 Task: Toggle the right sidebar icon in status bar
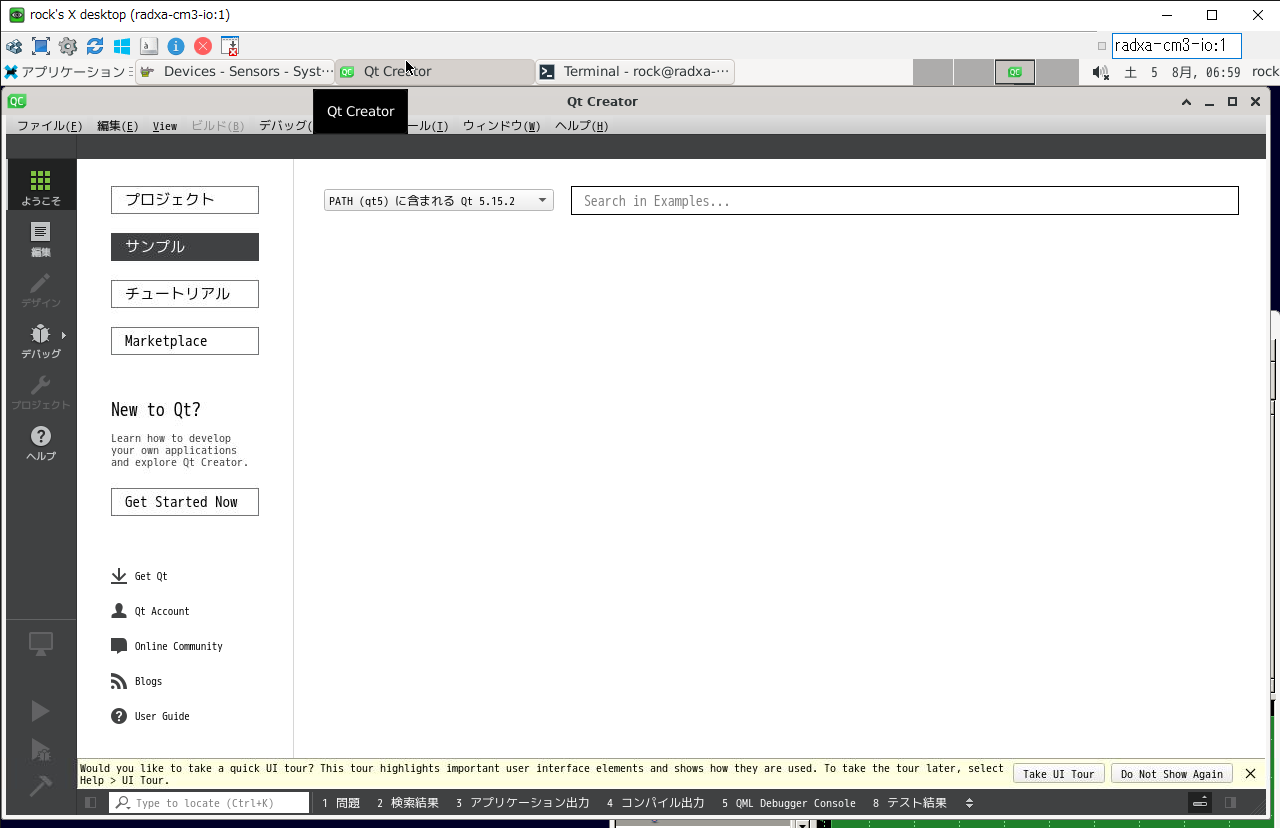[x=1230, y=802]
